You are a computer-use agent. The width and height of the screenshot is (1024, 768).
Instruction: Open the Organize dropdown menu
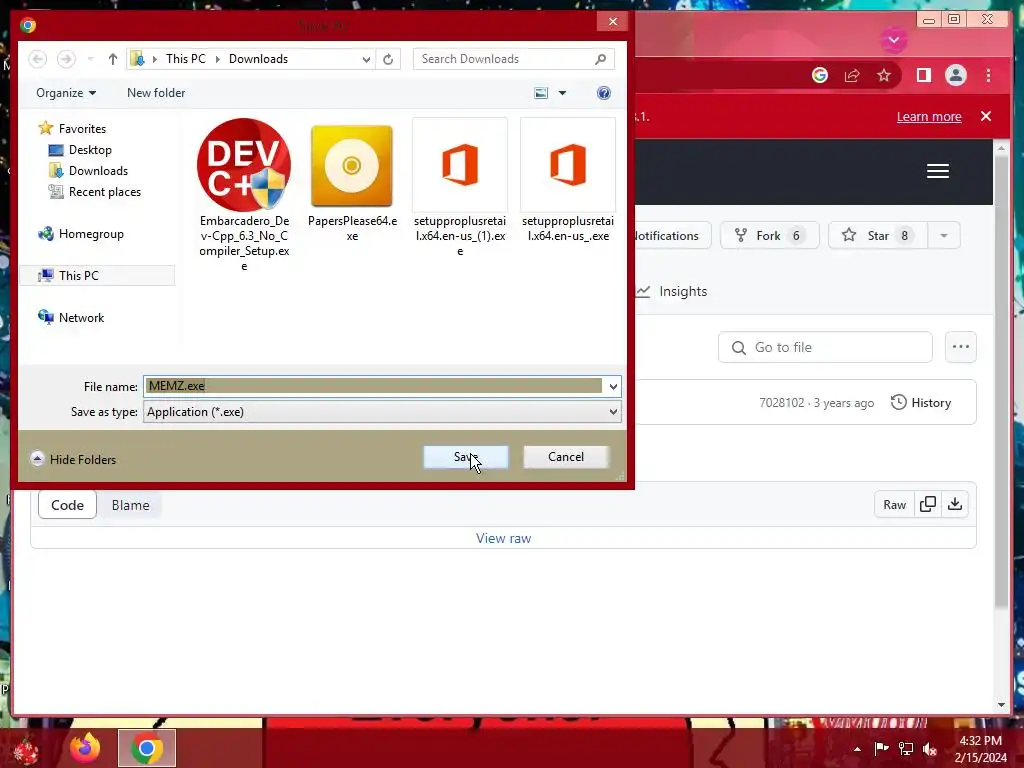(x=66, y=93)
